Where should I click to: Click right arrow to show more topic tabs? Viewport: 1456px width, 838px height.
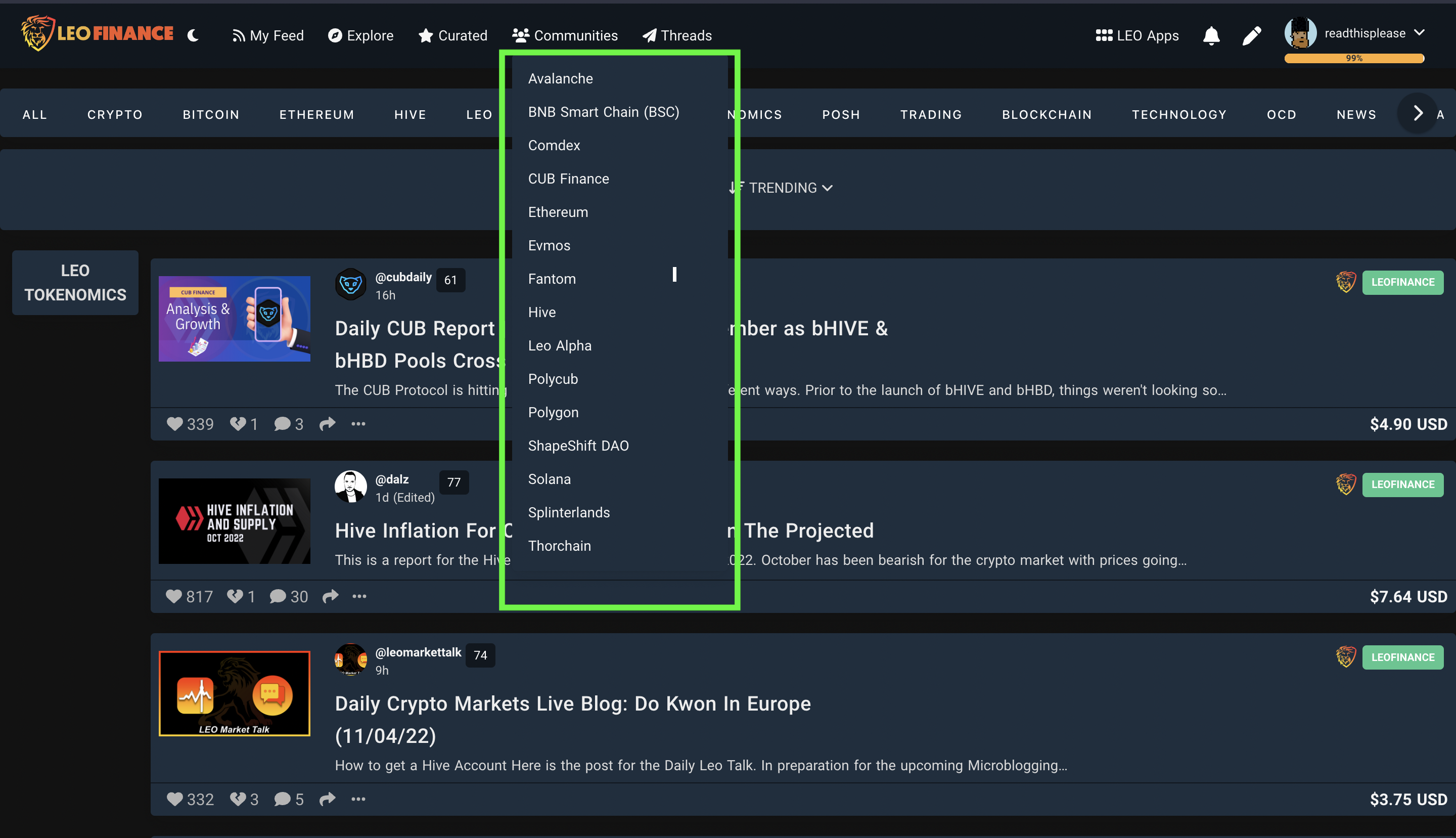tap(1418, 113)
